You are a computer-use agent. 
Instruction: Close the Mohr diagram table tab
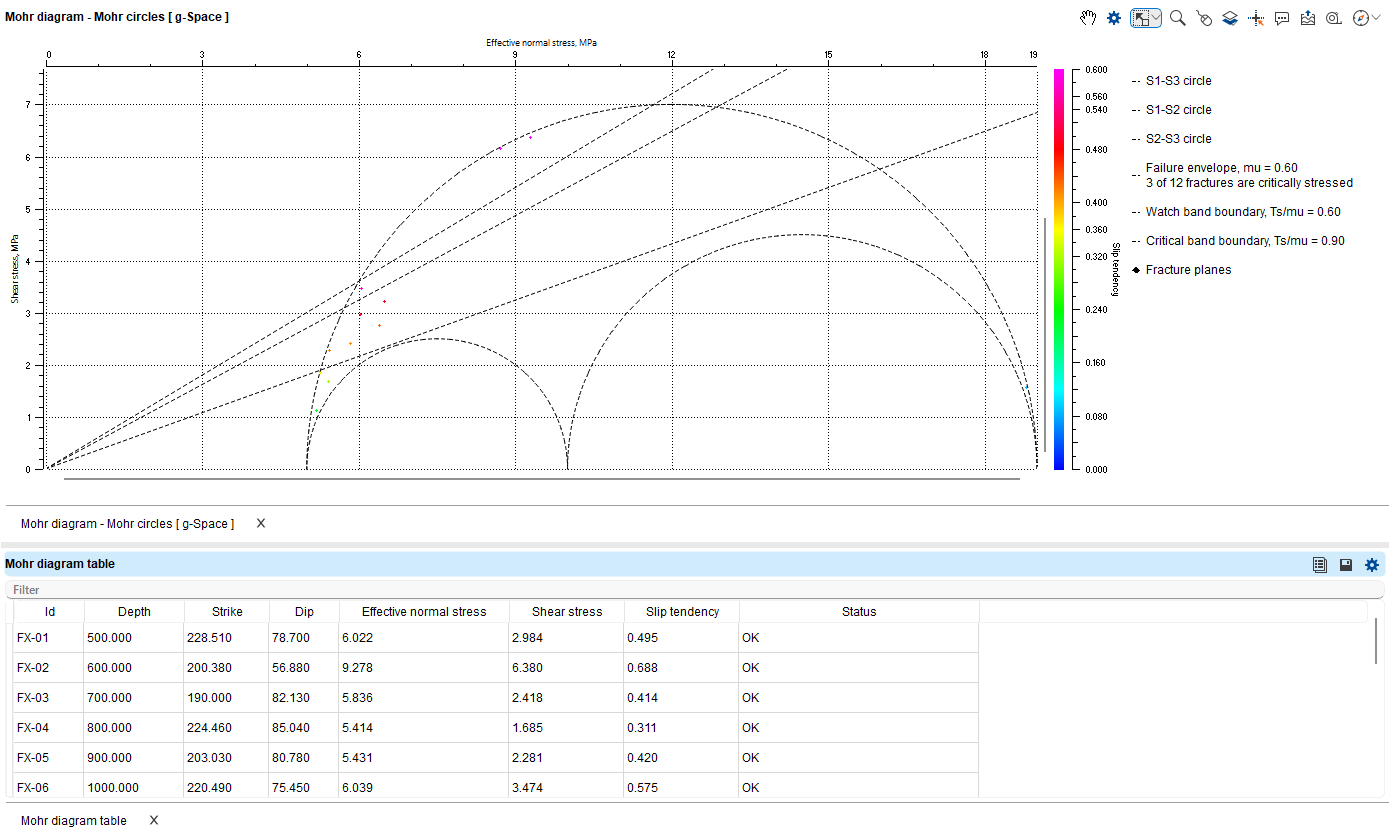pos(154,820)
